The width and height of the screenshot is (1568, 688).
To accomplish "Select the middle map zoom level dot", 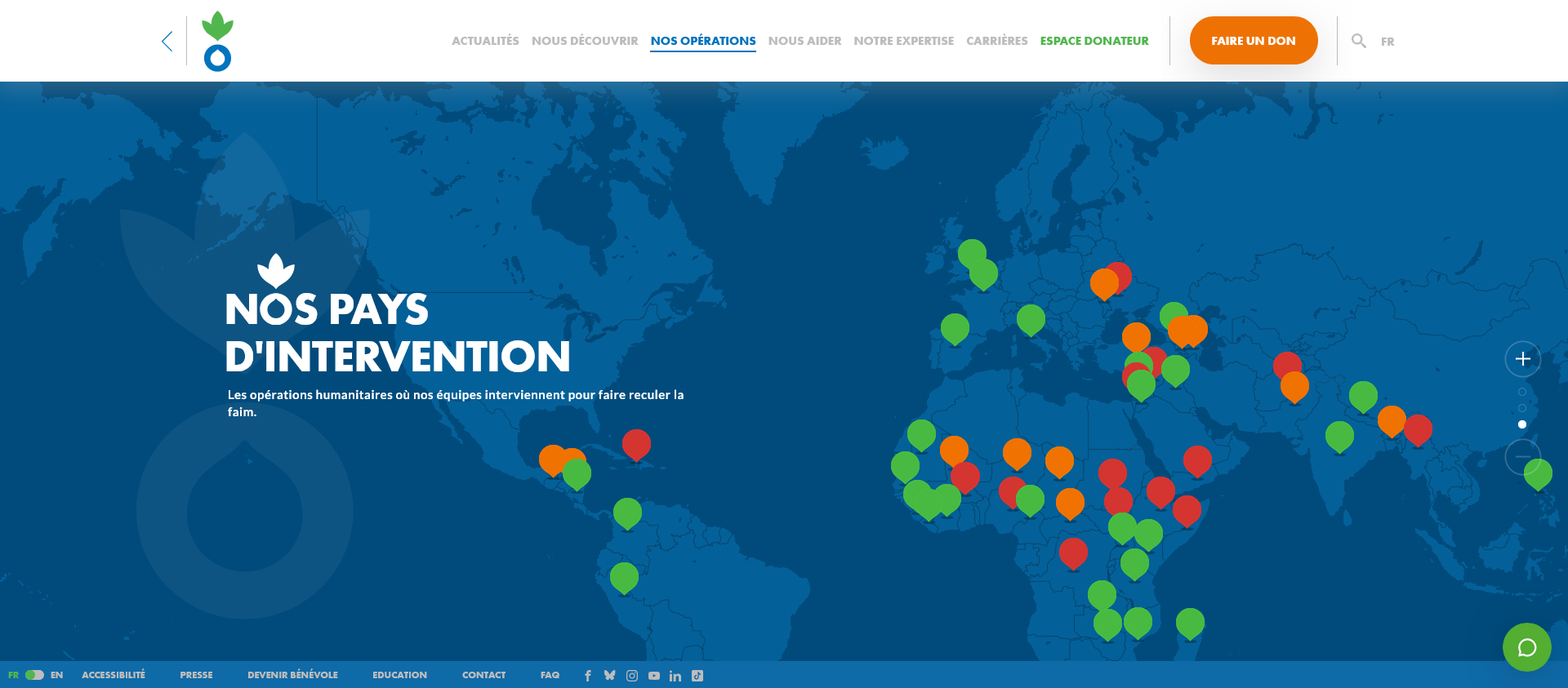I will tap(1522, 408).
